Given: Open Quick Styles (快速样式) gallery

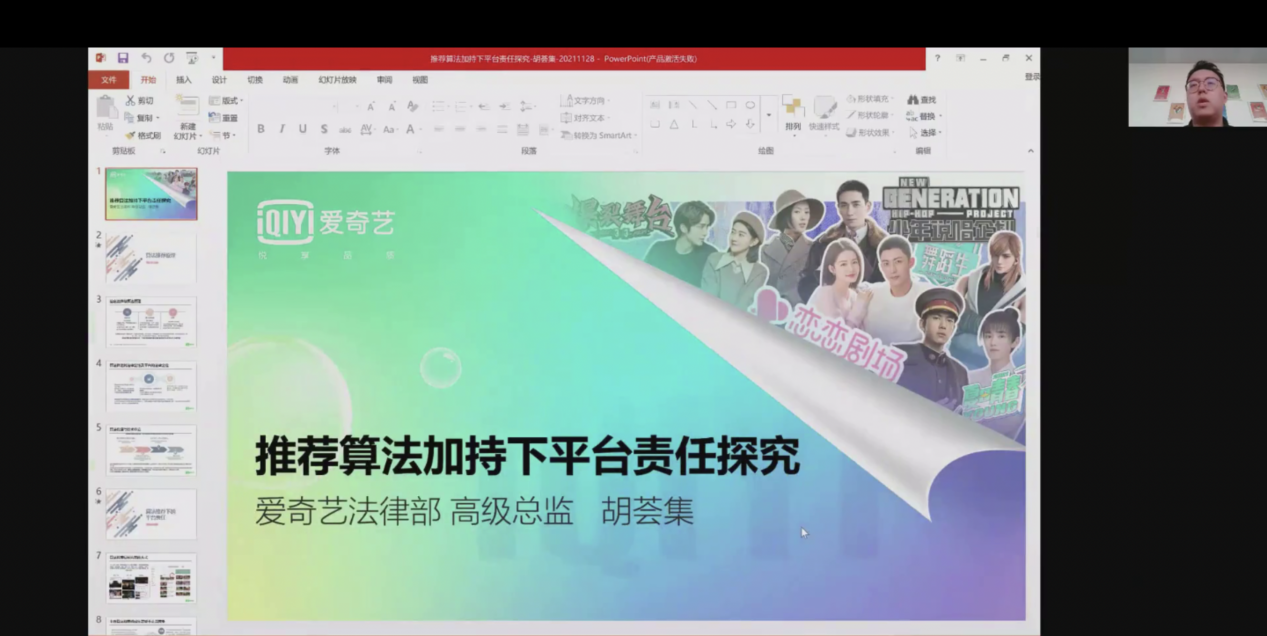Looking at the screenshot, I should pyautogui.click(x=824, y=114).
